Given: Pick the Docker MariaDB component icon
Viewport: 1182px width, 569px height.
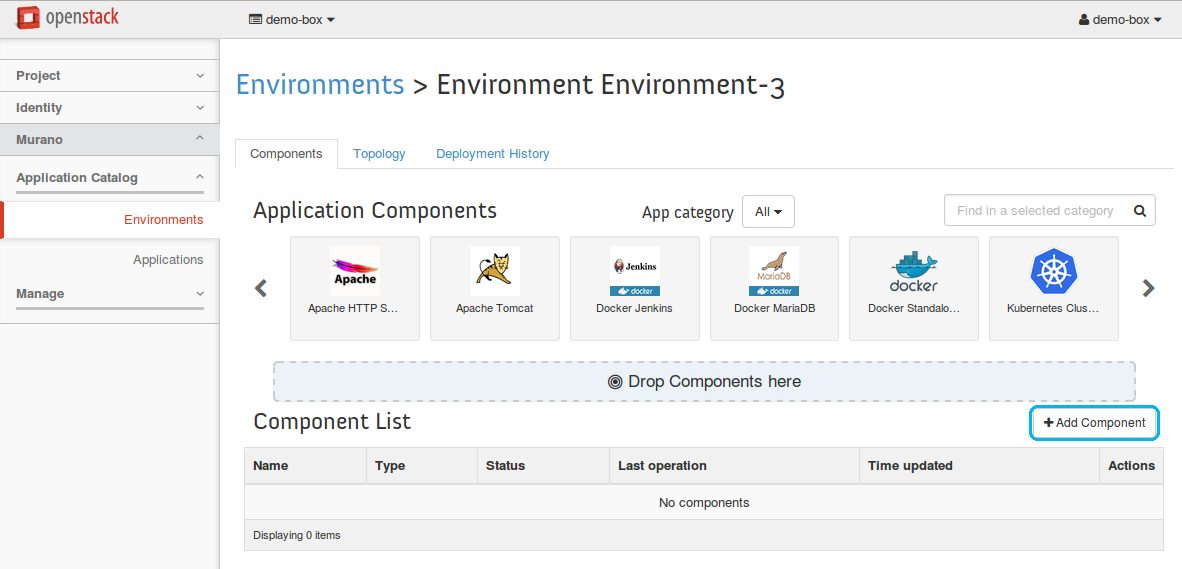Looking at the screenshot, I should 774,271.
